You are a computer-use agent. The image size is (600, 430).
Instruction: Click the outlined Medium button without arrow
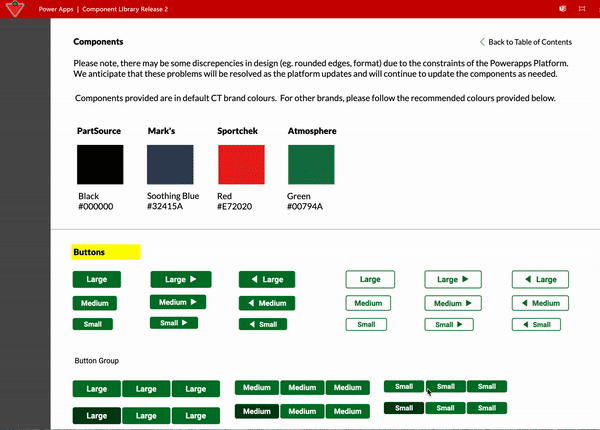368,303
